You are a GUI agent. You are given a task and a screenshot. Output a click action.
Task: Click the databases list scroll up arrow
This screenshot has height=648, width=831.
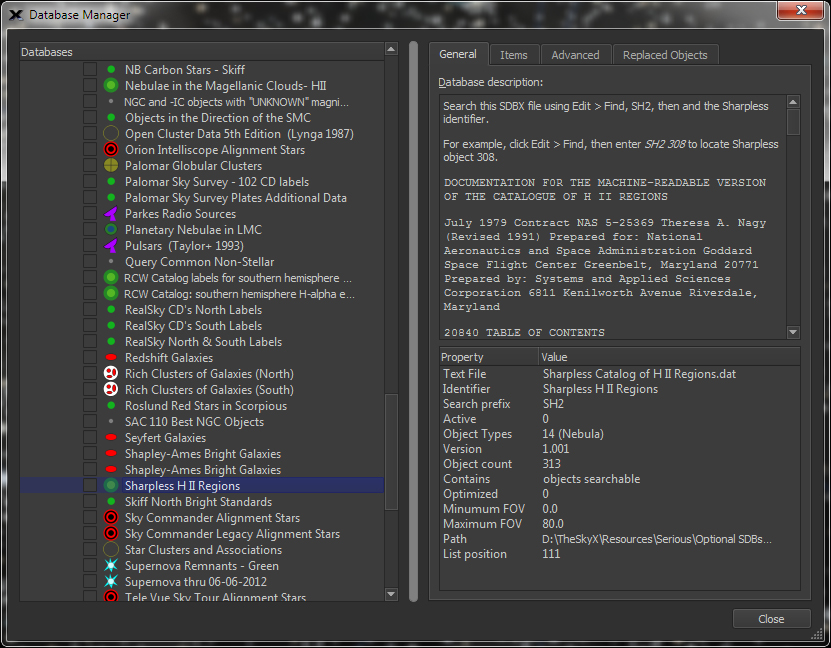(x=391, y=49)
